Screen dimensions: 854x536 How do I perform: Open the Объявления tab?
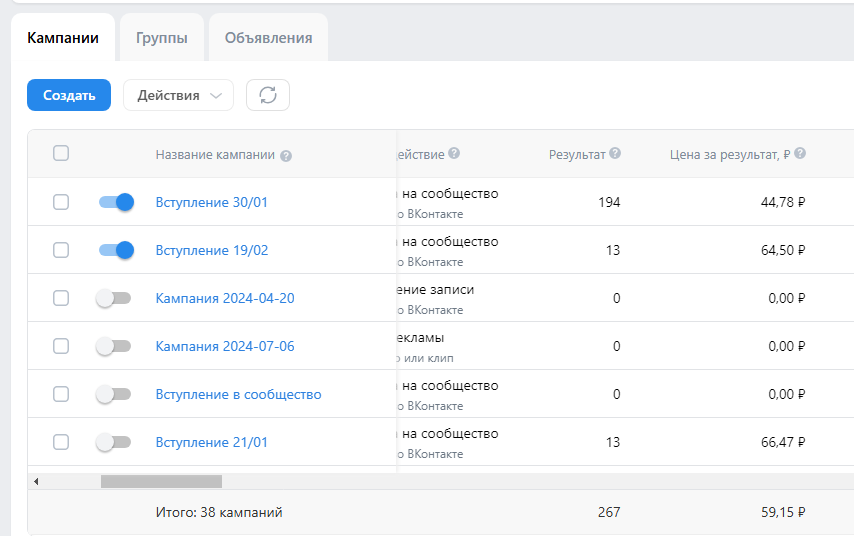[268, 38]
